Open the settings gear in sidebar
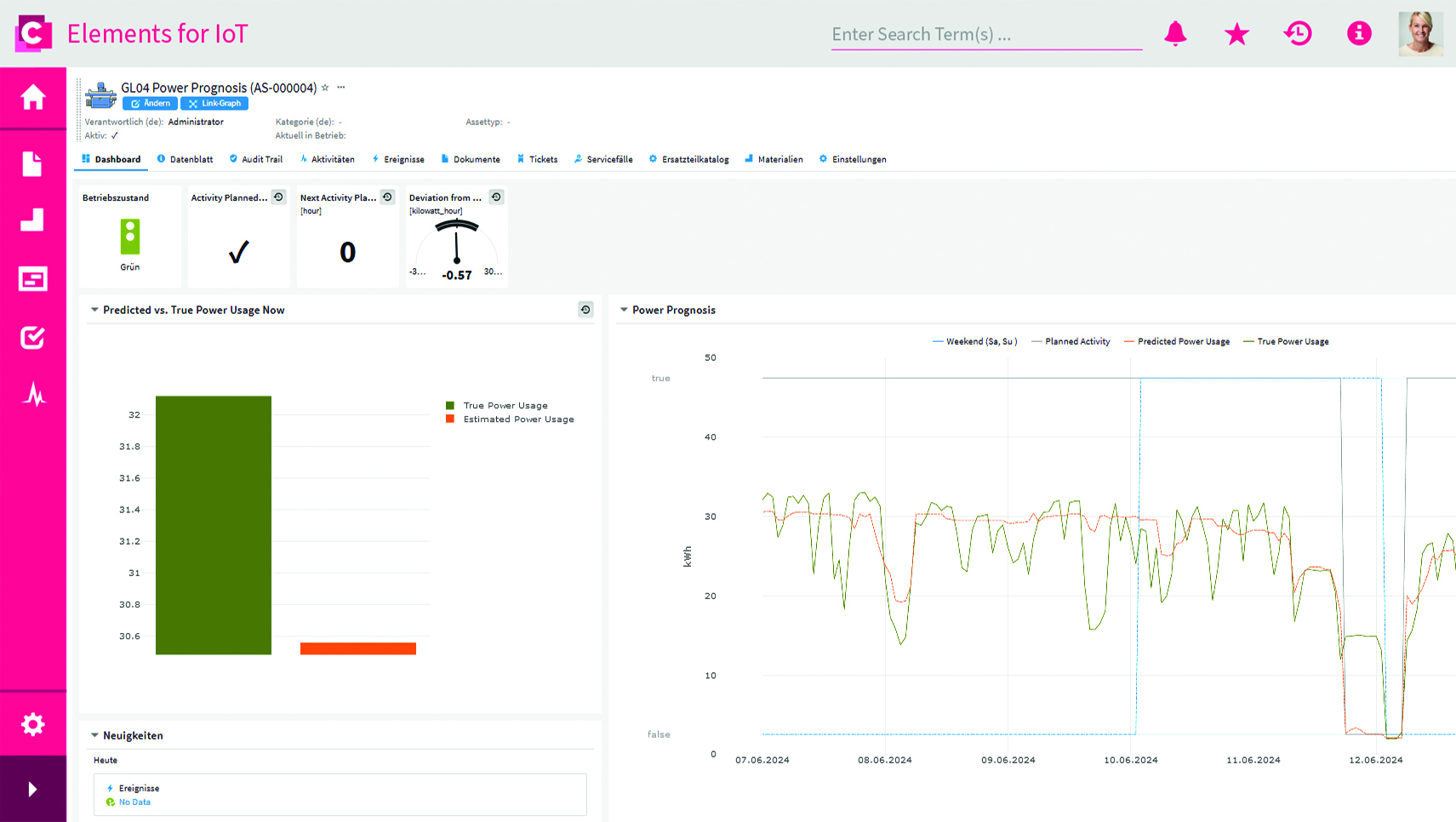1456x822 pixels. (33, 724)
